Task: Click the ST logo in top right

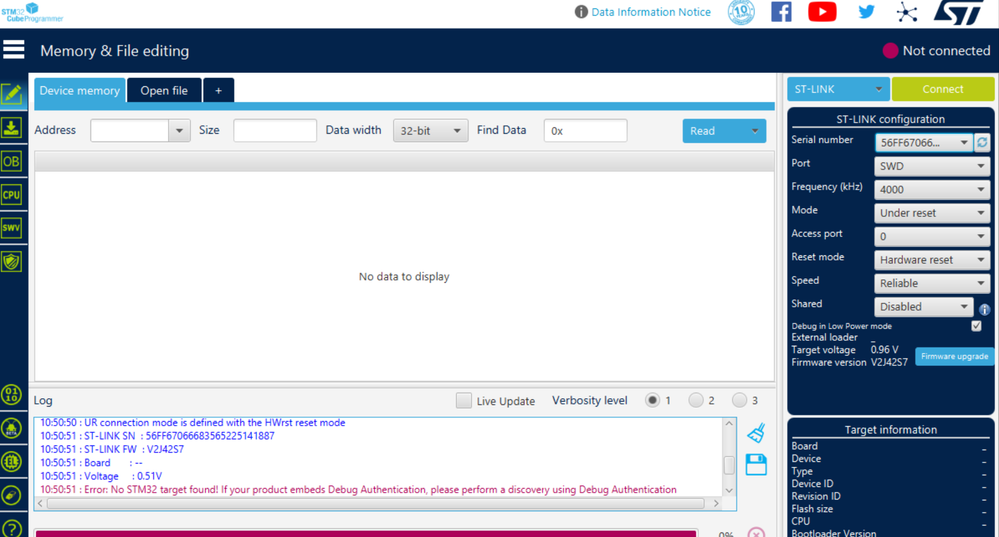Action: coord(959,13)
